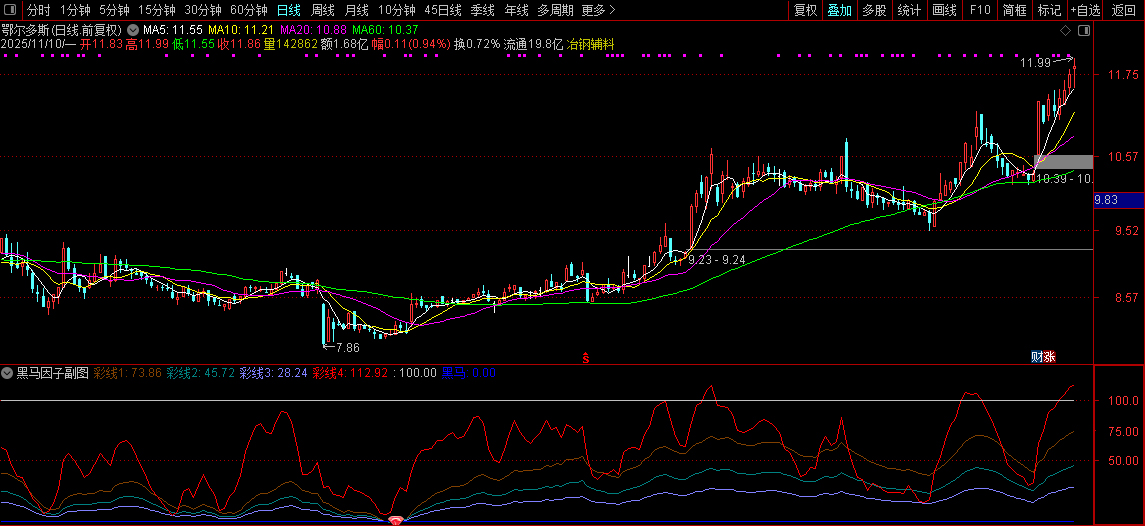Switch to 周线 weekly period tab

pyautogui.click(x=322, y=10)
